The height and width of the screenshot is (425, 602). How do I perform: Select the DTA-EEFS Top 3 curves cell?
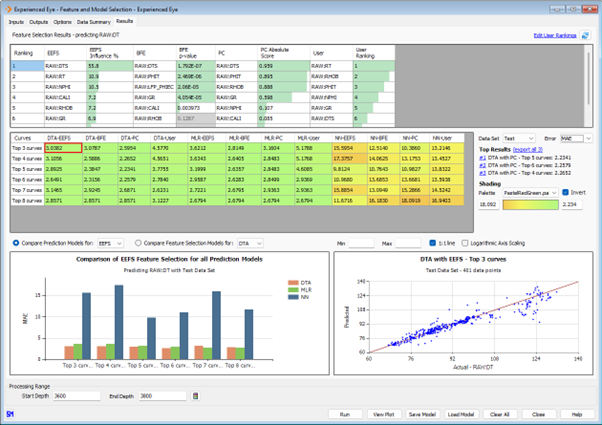click(57, 146)
